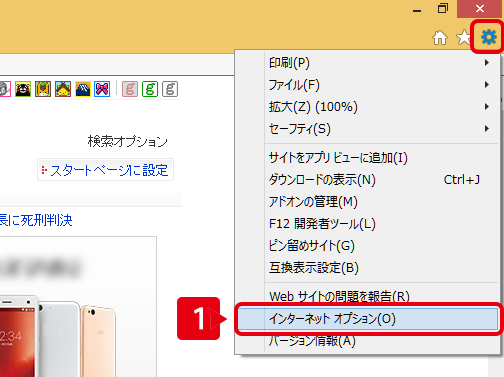Restore down the browser window
Screen dimensions: 504x377
point(443,9)
